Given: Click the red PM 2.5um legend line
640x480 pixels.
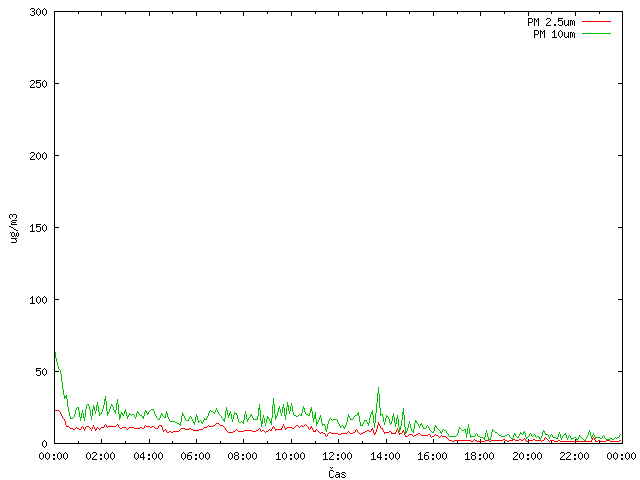Looking at the screenshot, I should click(x=596, y=22).
